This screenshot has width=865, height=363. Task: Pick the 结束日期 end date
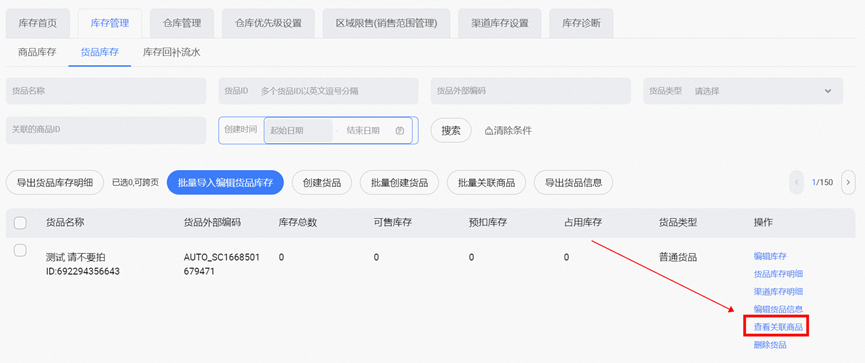363,131
